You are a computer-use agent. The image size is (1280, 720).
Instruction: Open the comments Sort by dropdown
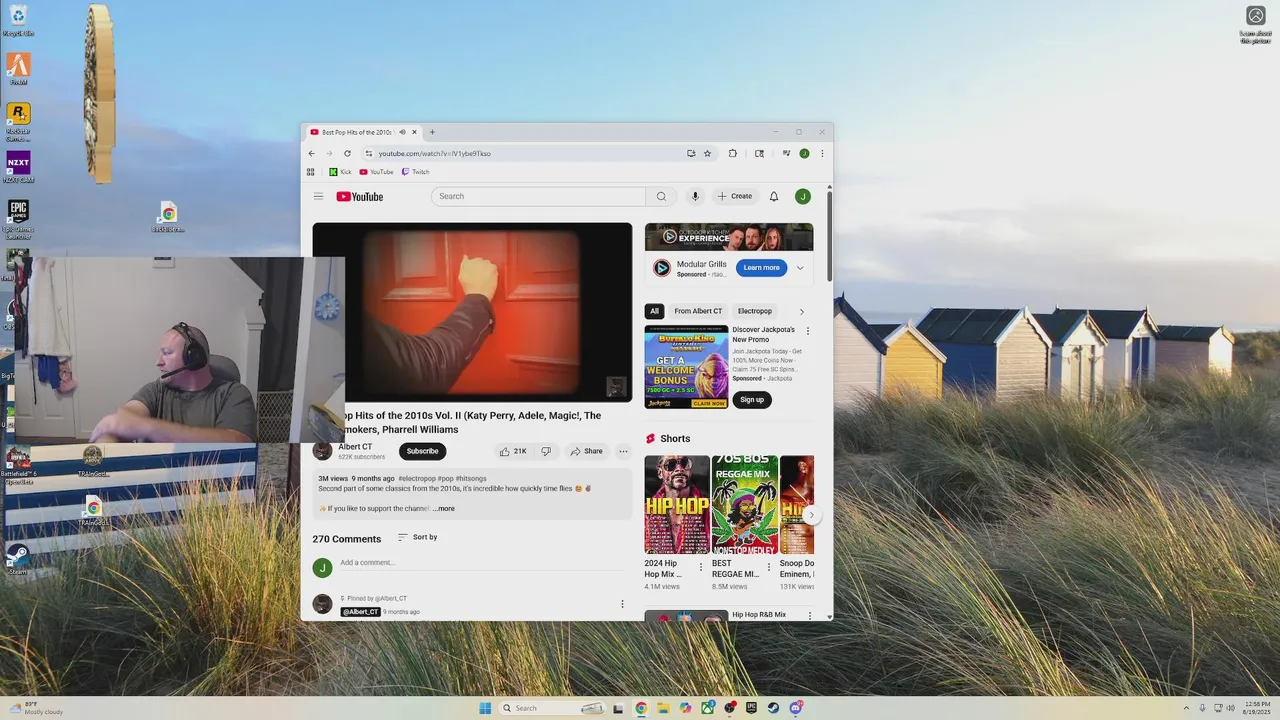point(417,537)
